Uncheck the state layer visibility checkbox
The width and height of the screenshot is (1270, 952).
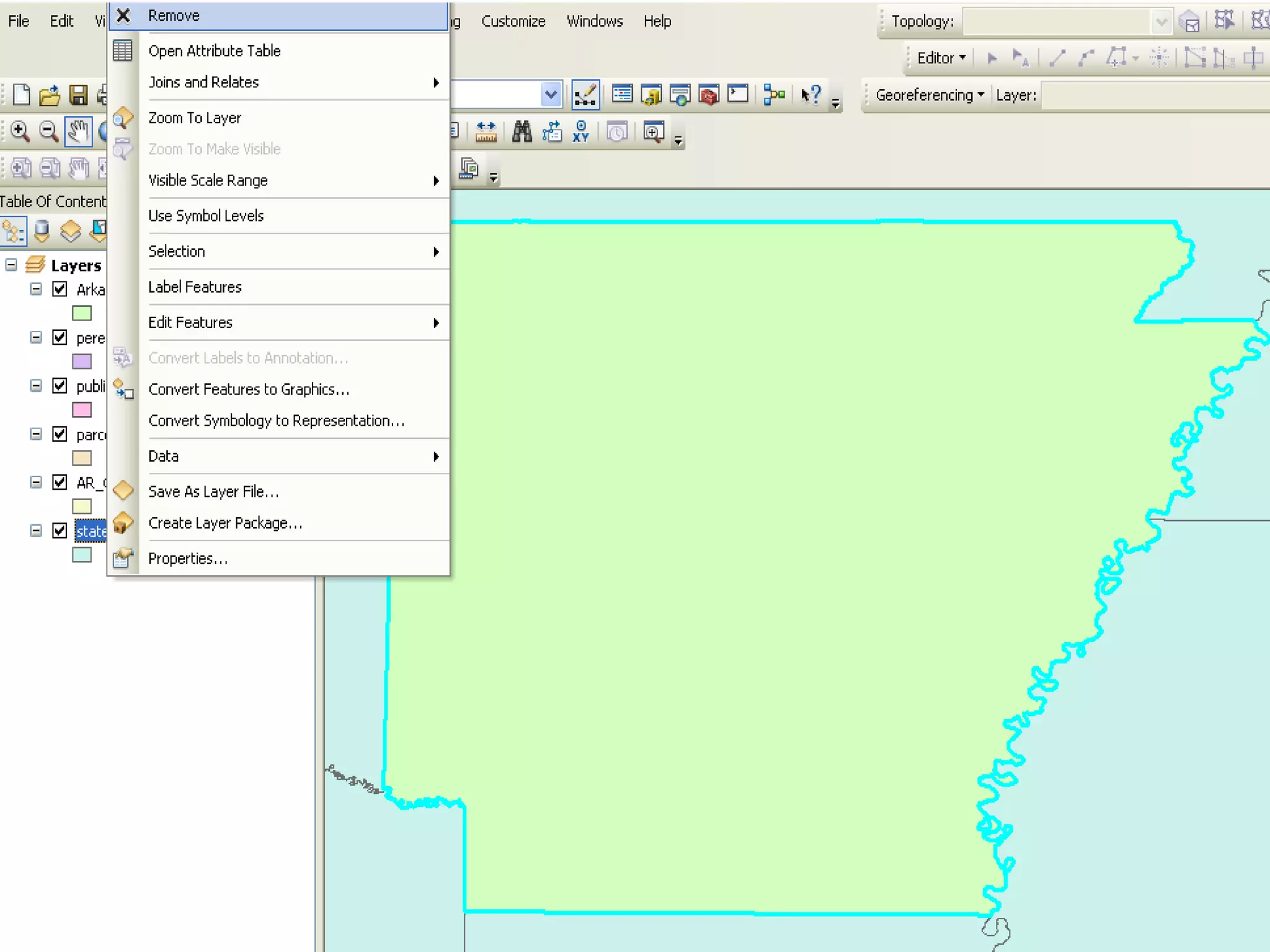coord(60,531)
